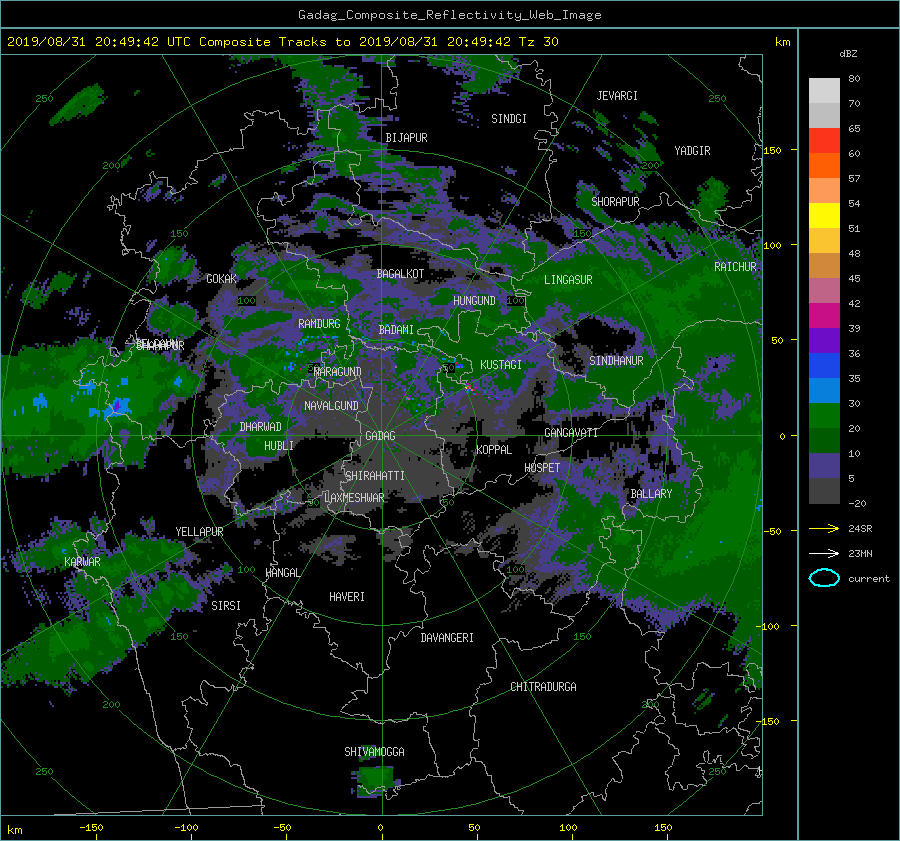The image size is (900, 841).
Task: Click the 150 value on right axis
Action: (x=772, y=150)
